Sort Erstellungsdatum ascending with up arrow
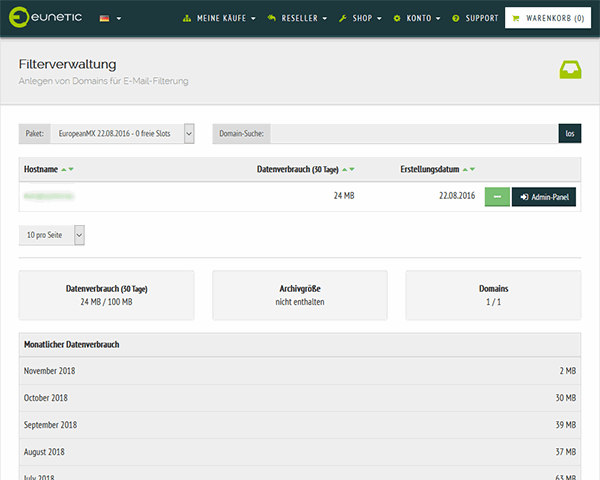 coord(465,169)
